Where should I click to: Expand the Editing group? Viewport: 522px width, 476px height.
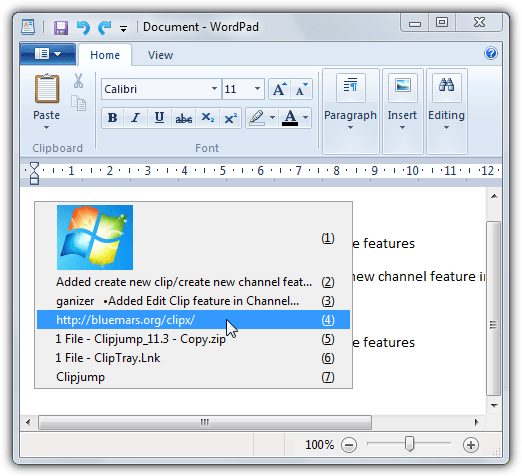click(x=446, y=111)
